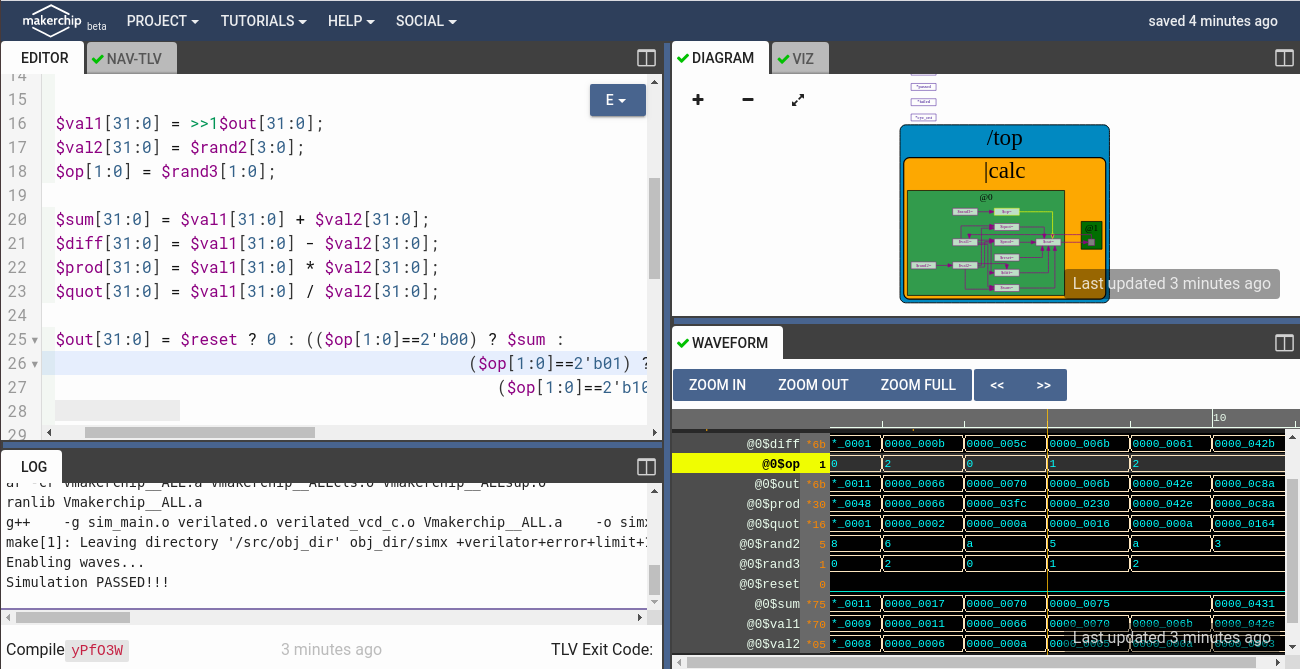Select the highlighted @0$op signal row
Screen dimensions: 1300x669
pyautogui.click(x=750, y=464)
